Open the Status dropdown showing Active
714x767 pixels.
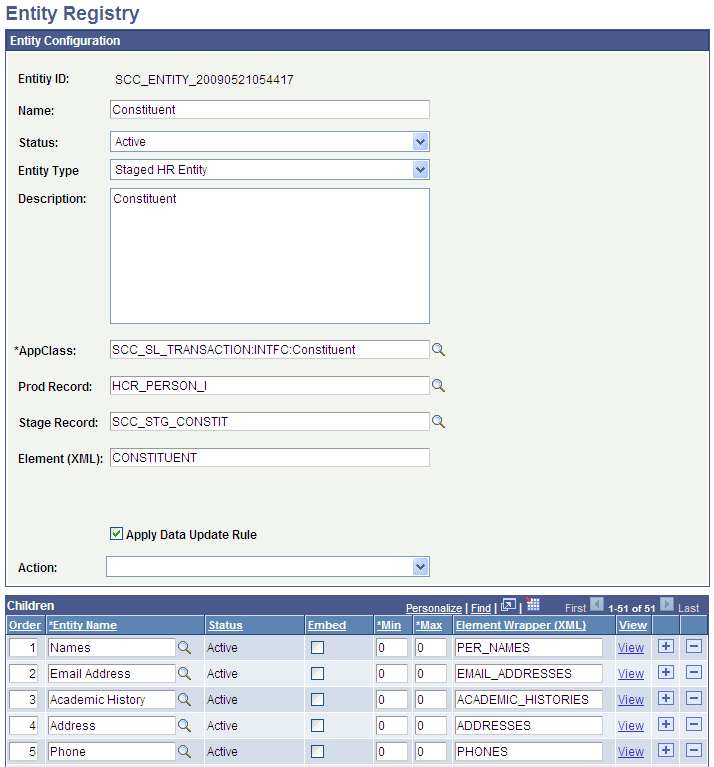coord(270,142)
